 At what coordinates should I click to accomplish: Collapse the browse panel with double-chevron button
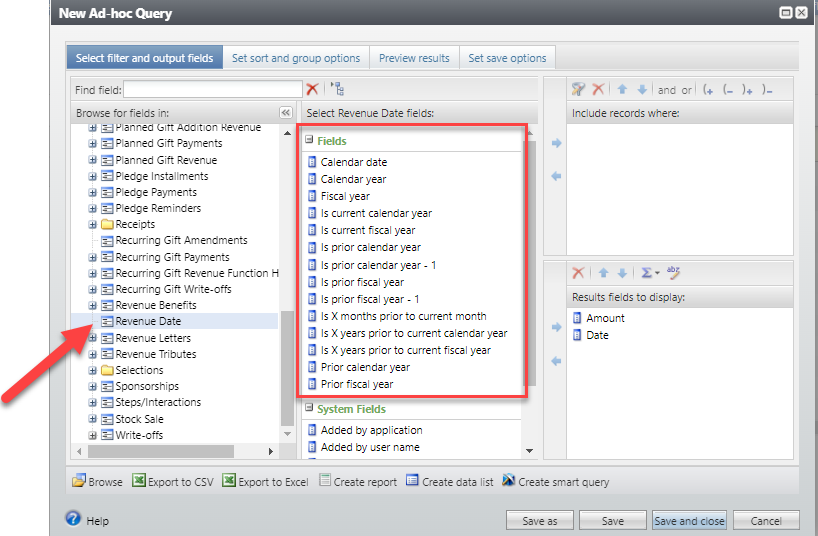click(x=285, y=113)
